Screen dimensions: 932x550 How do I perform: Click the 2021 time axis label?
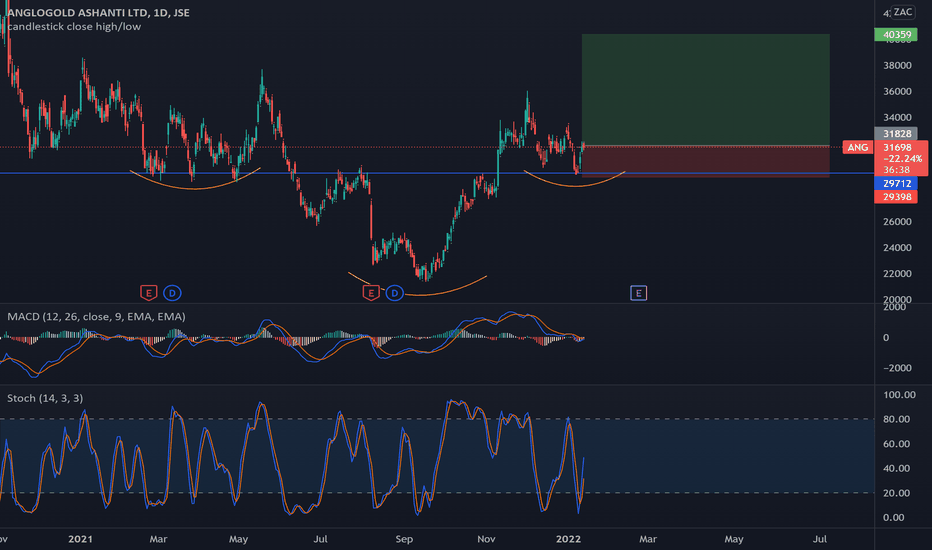coord(80,539)
